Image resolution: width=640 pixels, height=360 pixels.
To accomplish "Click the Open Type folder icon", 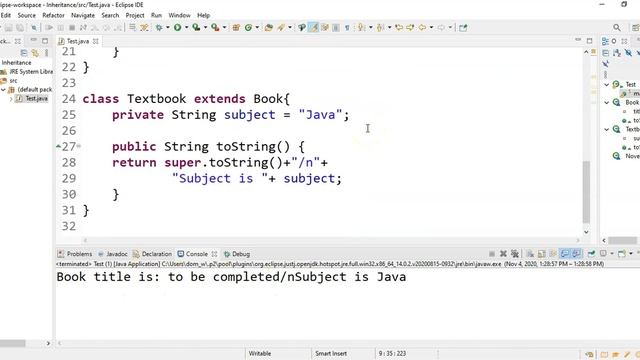I will [x=269, y=27].
